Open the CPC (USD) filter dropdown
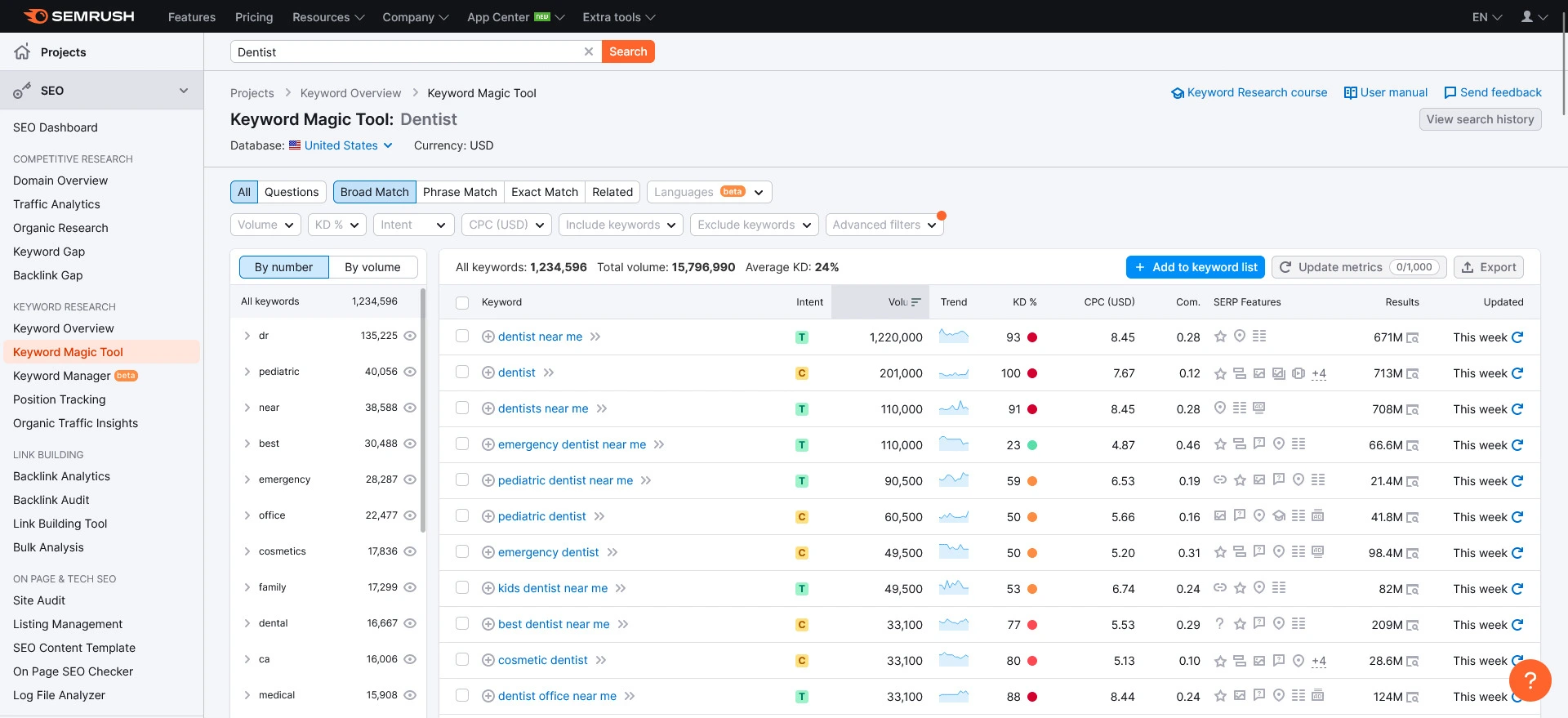Viewport: 1568px width, 718px height. (506, 225)
